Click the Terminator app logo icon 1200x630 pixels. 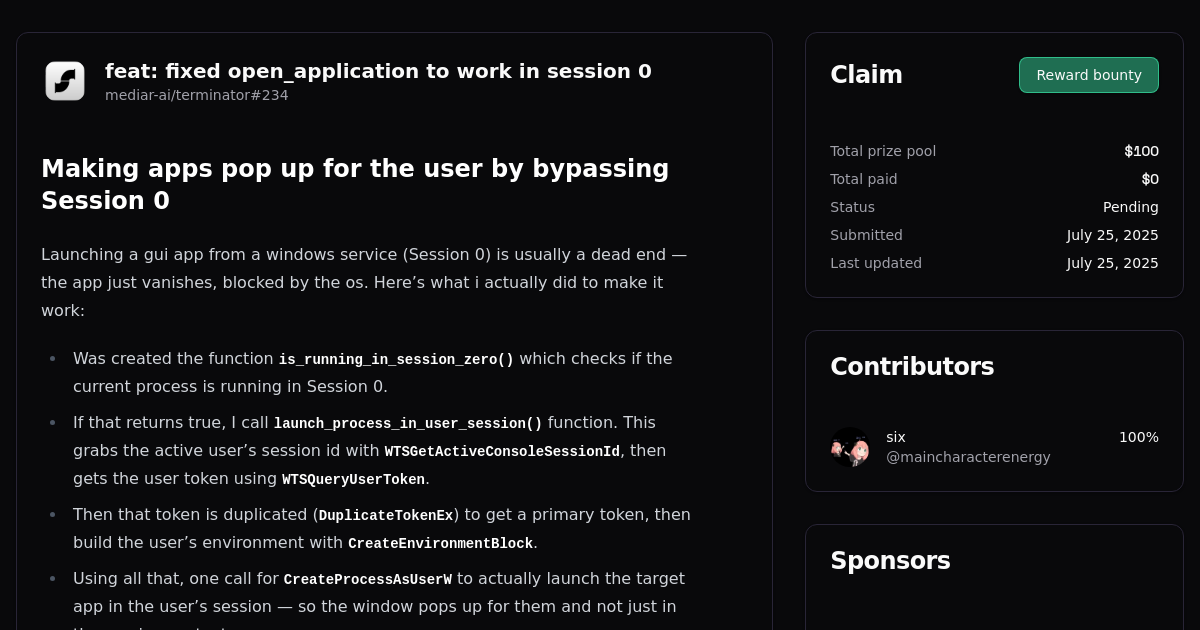(64, 80)
